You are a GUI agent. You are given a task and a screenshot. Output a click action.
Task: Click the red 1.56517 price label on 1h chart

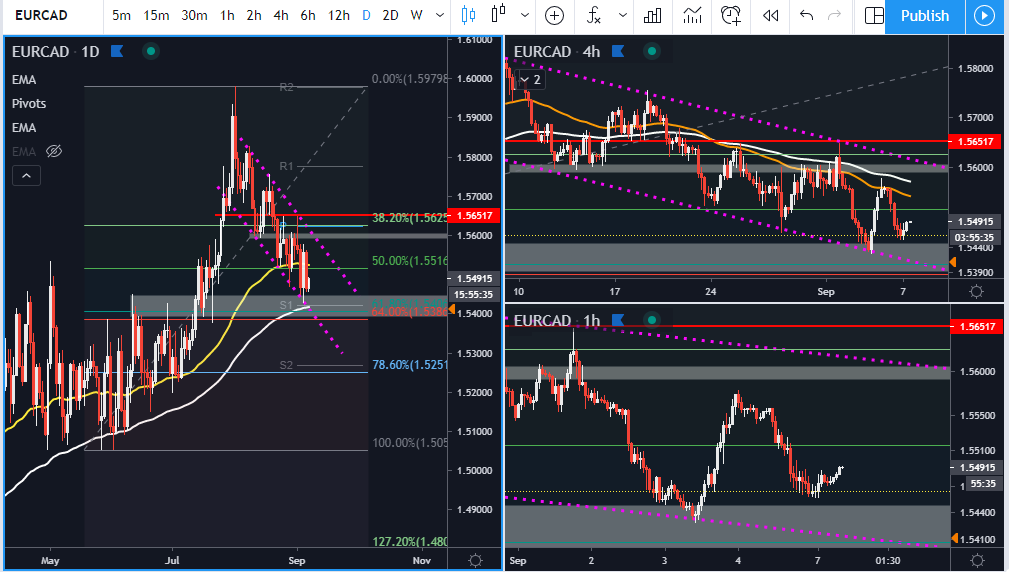click(977, 326)
